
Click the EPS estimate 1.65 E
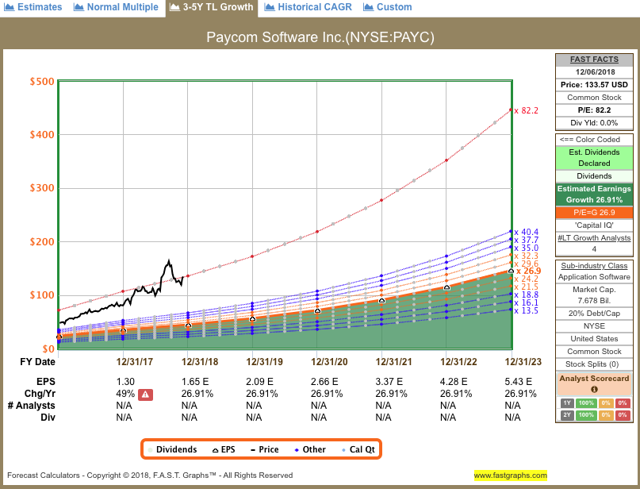pos(195,382)
